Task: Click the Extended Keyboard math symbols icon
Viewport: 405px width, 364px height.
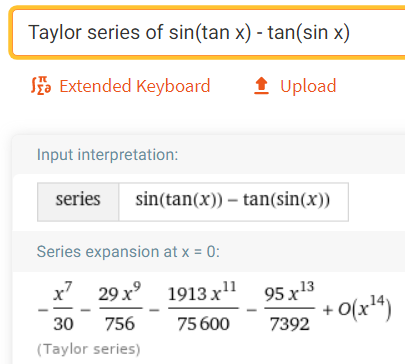Action: (x=41, y=86)
